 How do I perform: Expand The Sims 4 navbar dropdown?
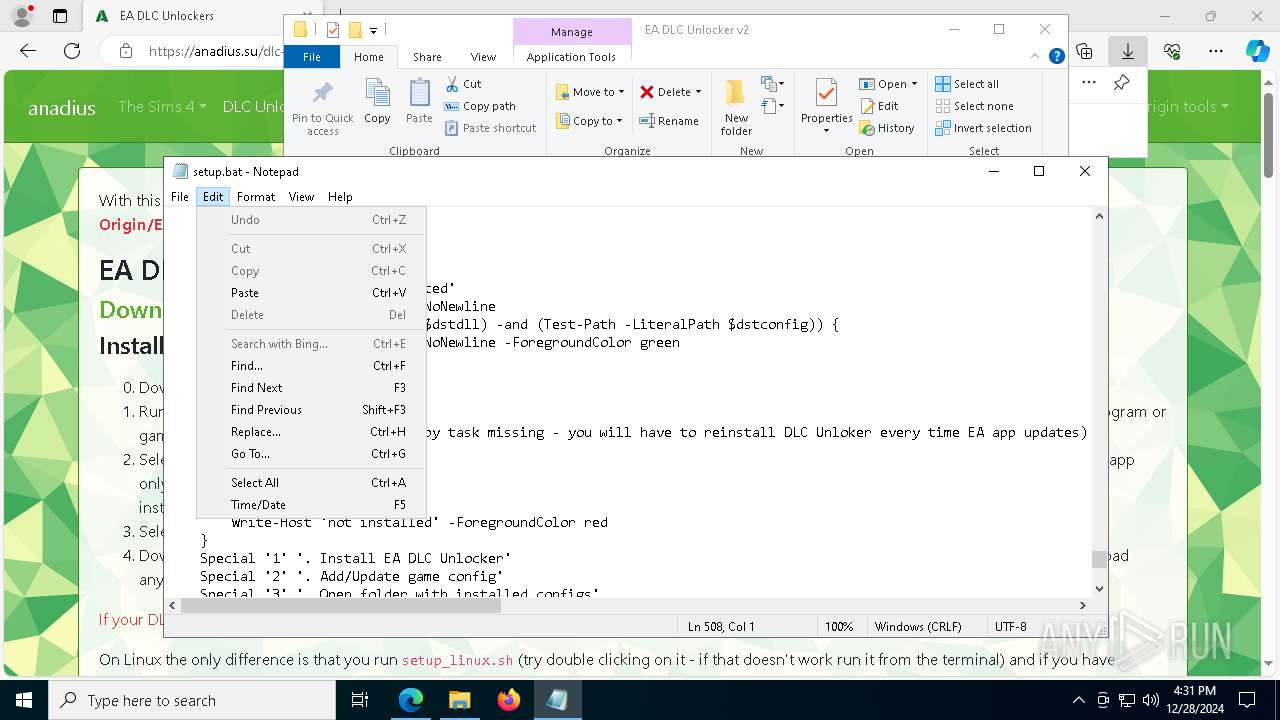[162, 106]
